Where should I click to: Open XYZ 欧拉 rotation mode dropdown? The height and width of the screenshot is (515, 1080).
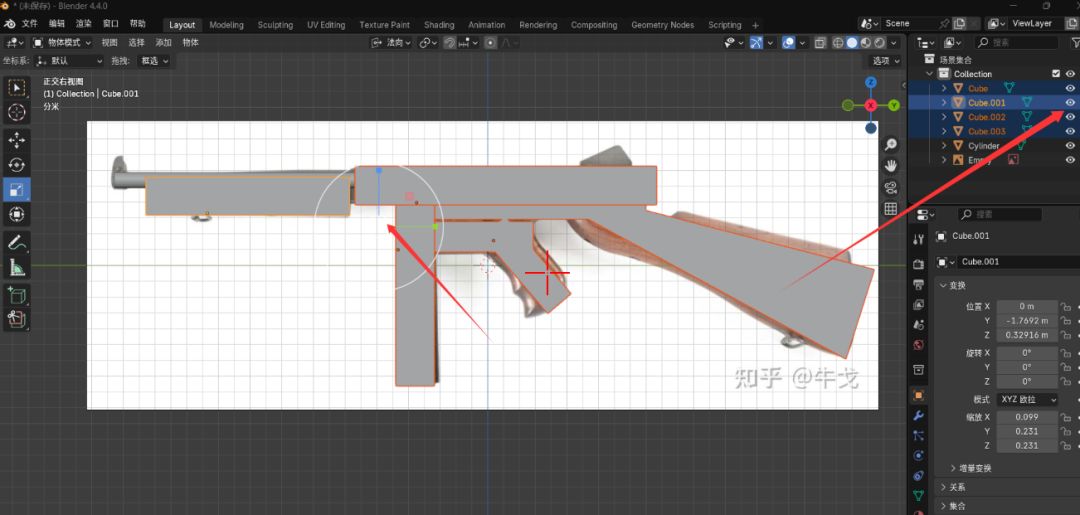point(1029,400)
